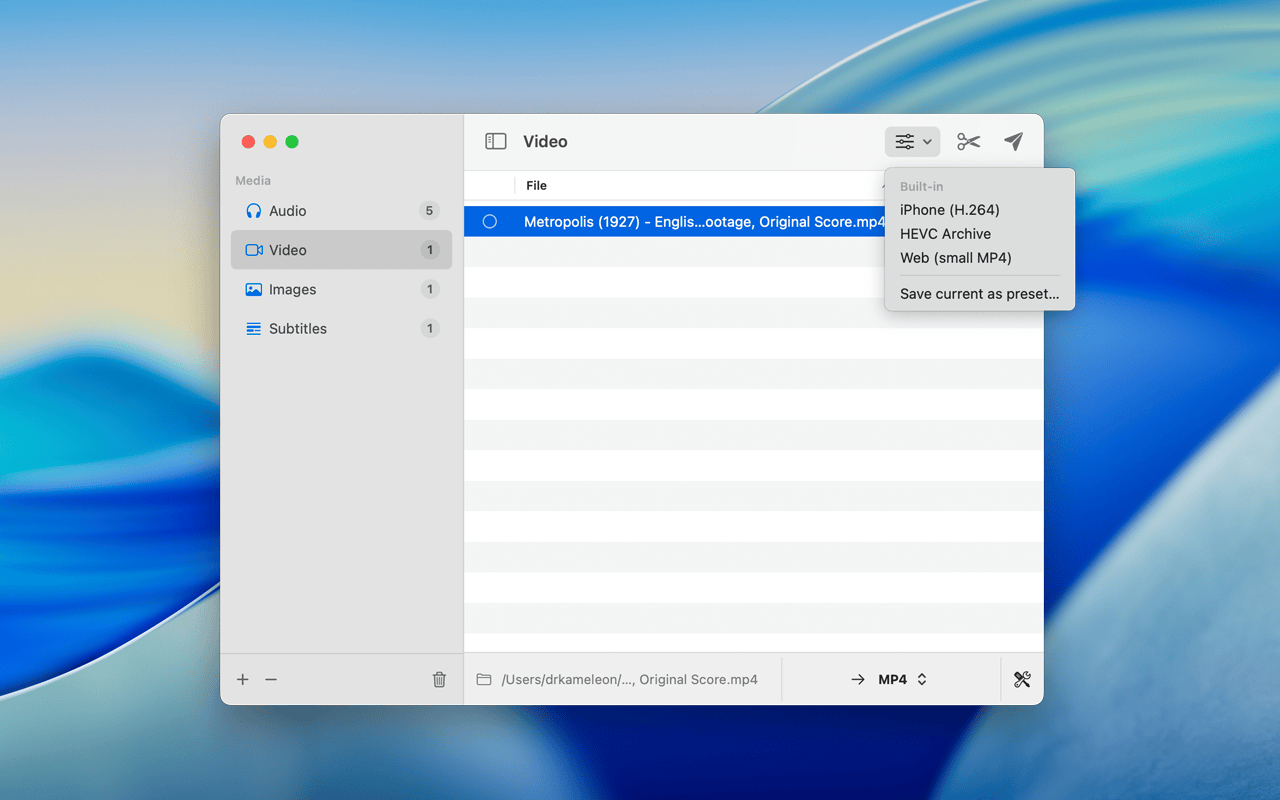Open the output folder icon

tap(484, 680)
